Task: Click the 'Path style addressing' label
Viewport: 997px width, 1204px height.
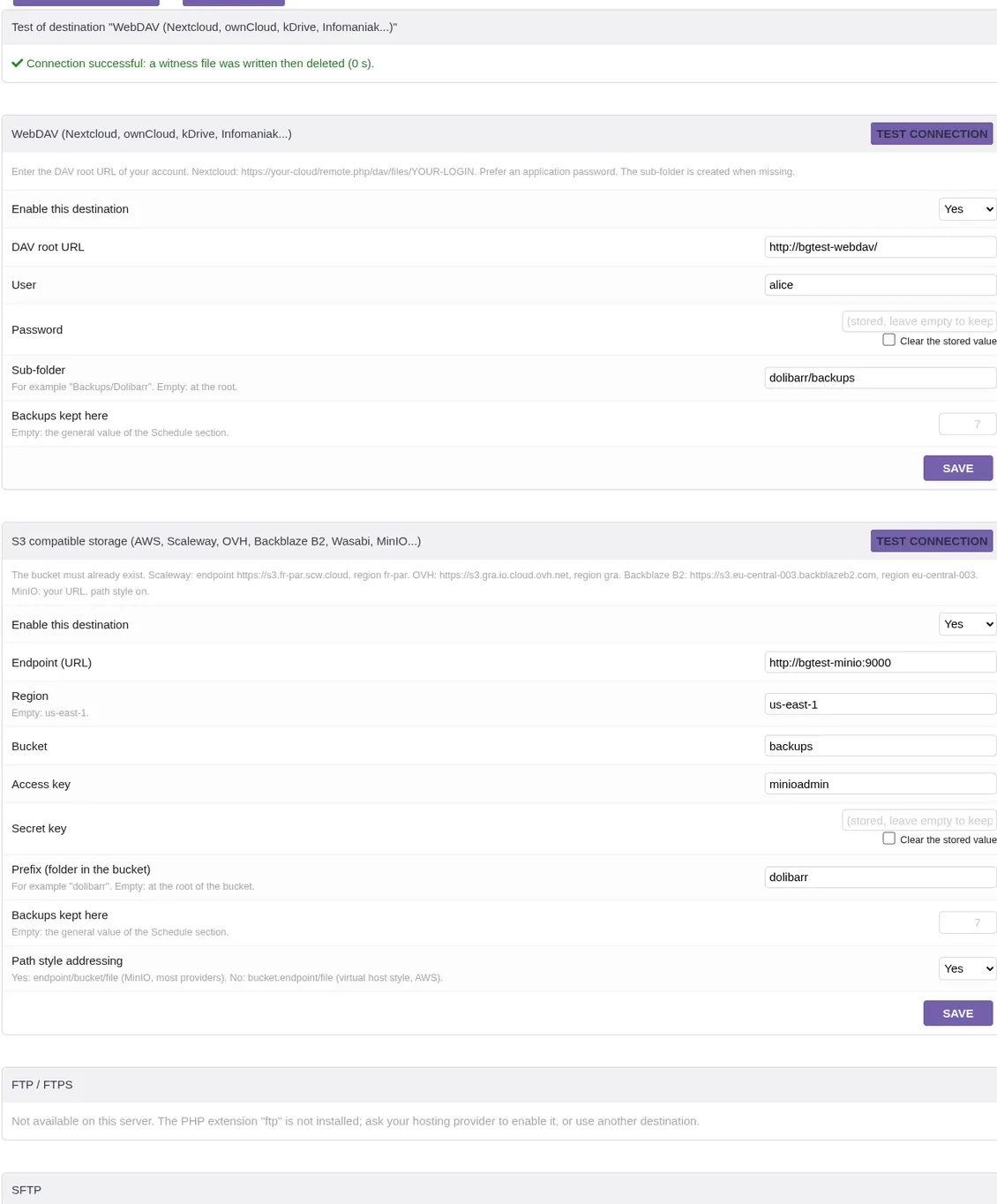Action: pyautogui.click(x=67, y=961)
